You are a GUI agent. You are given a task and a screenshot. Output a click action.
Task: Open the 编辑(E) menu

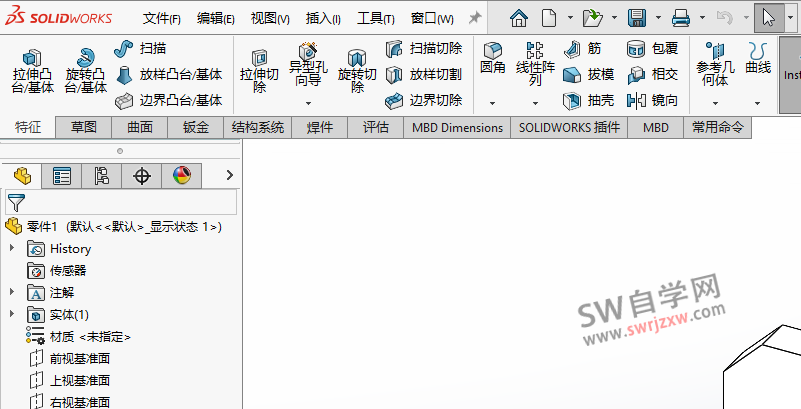tap(216, 19)
